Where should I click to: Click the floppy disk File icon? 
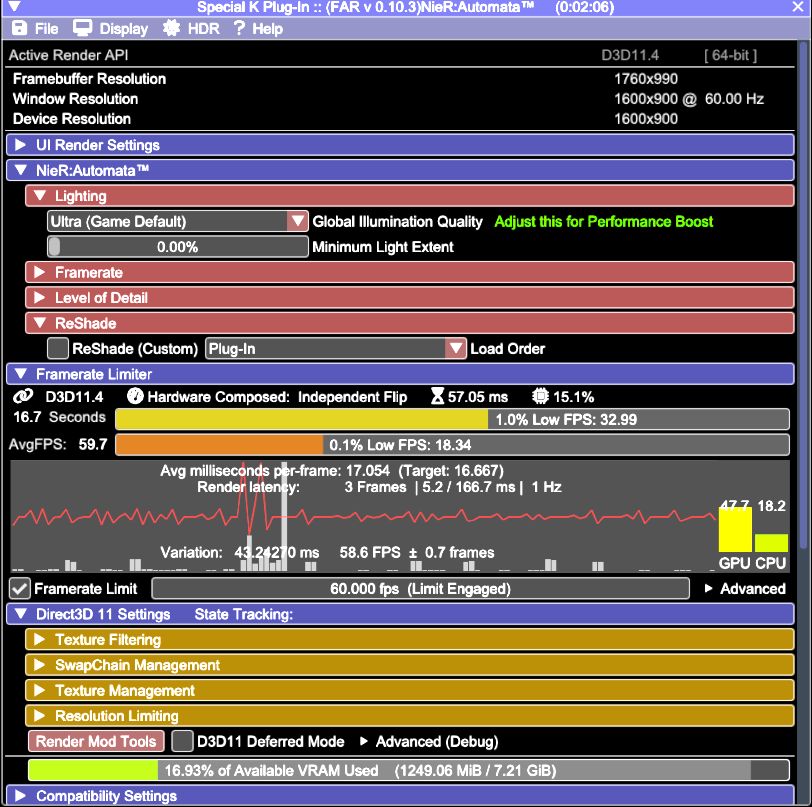tap(19, 28)
